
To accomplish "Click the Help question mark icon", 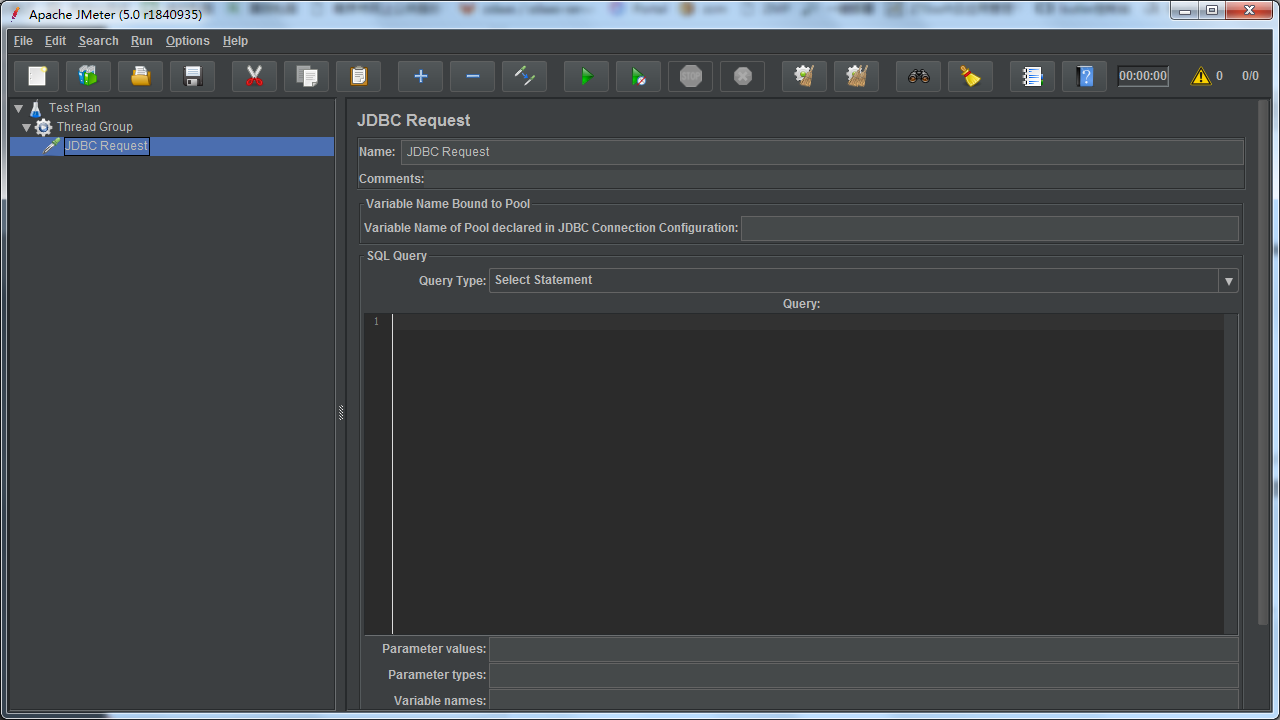I will 1085,76.
